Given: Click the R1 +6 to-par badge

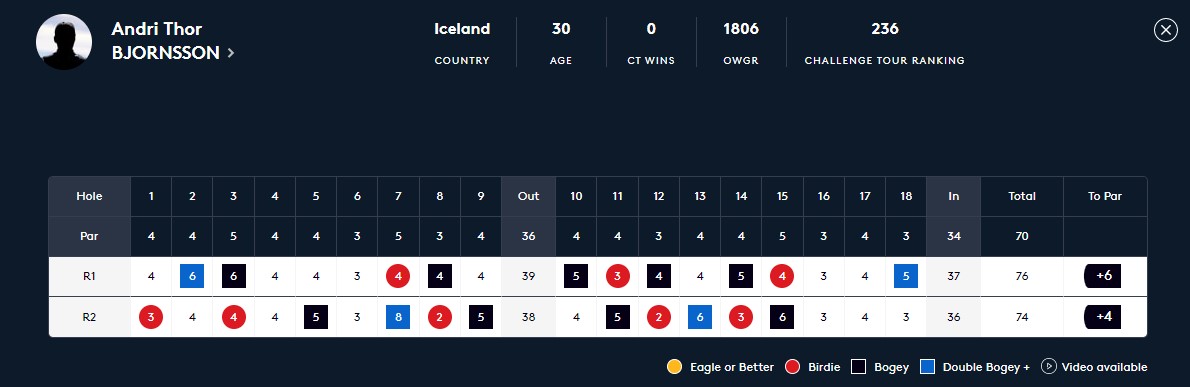Looking at the screenshot, I should [x=1104, y=276].
